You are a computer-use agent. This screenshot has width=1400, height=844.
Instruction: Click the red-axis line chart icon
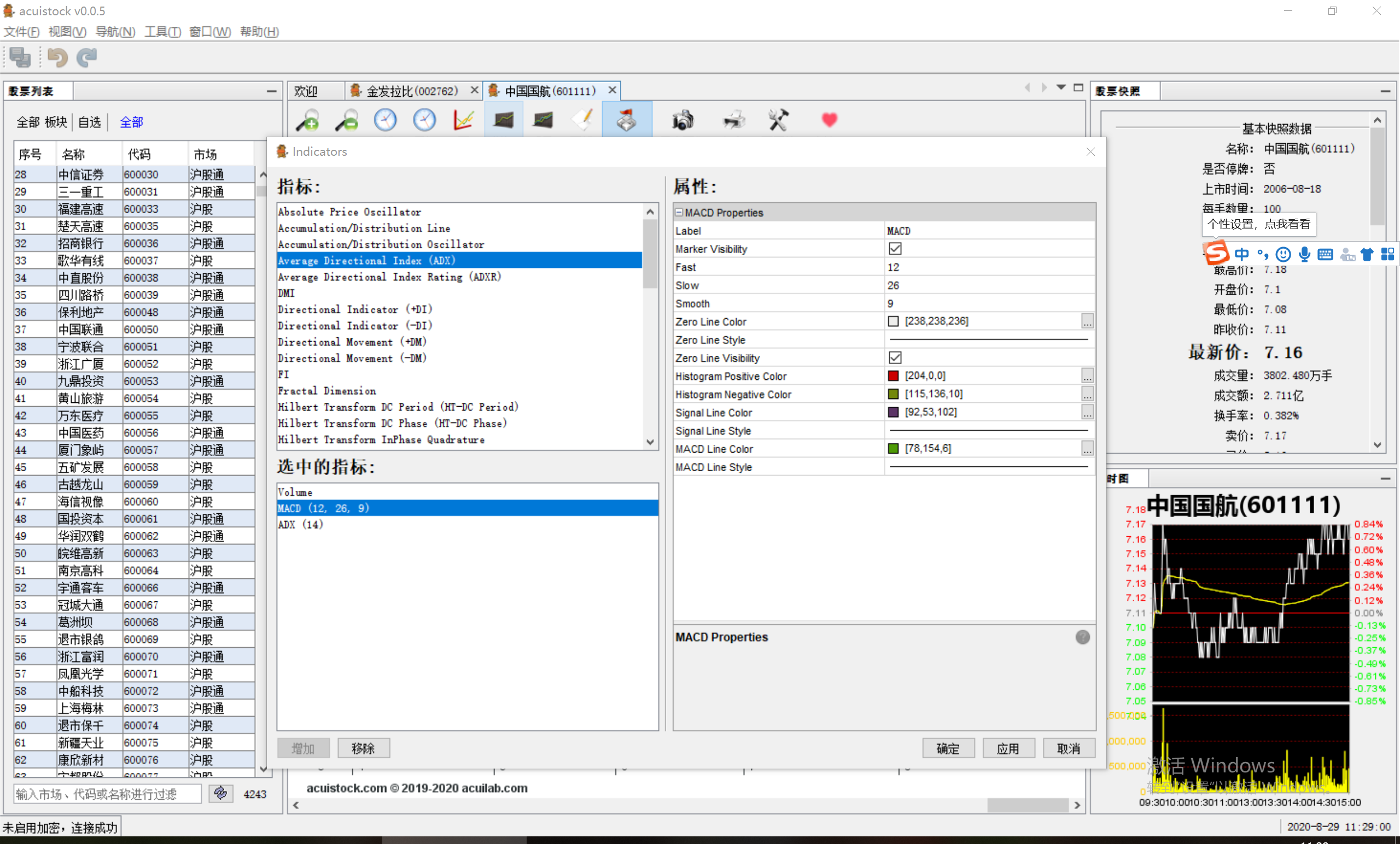[x=464, y=120]
